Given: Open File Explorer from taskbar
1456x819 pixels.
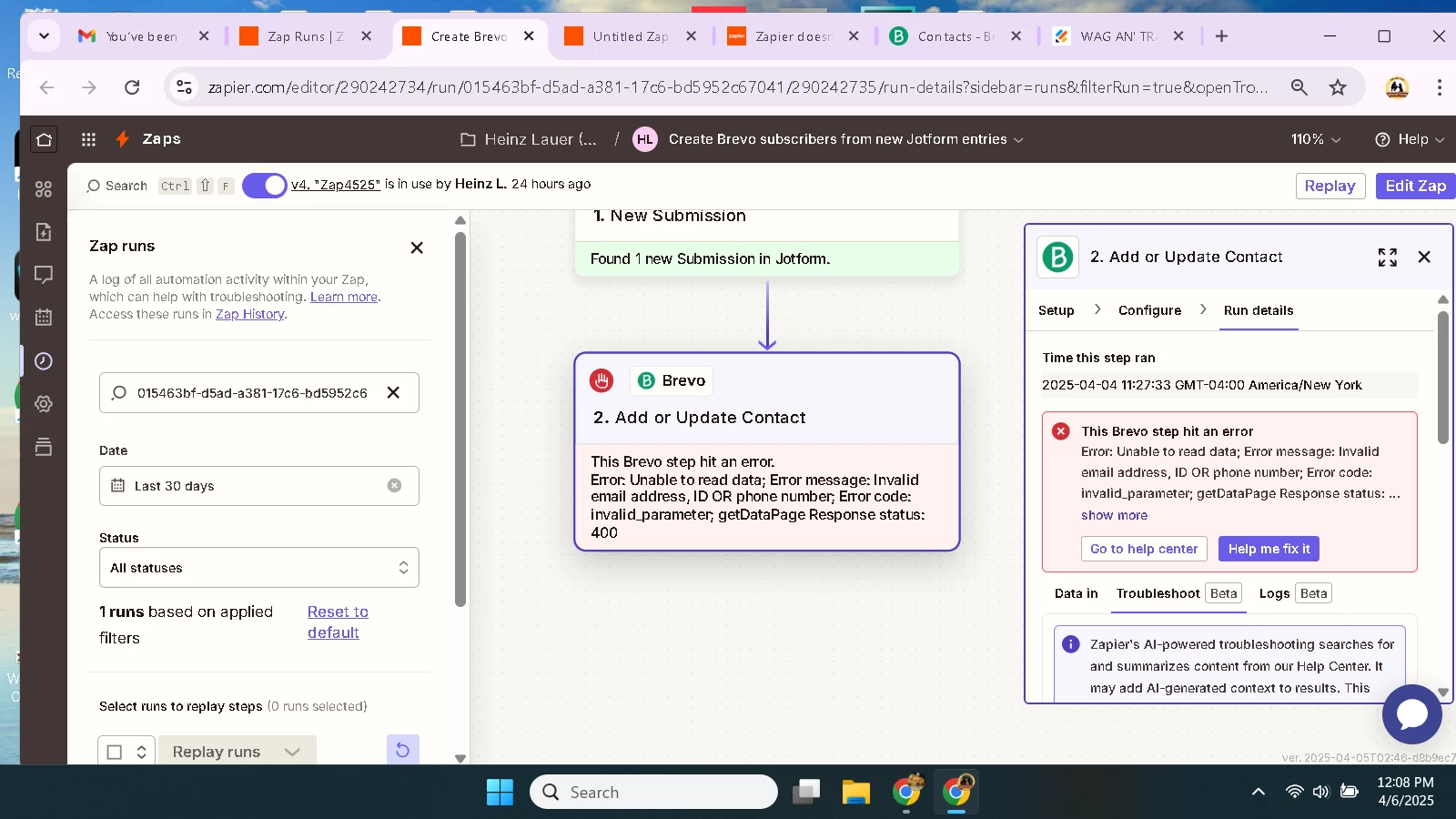Looking at the screenshot, I should (855, 793).
